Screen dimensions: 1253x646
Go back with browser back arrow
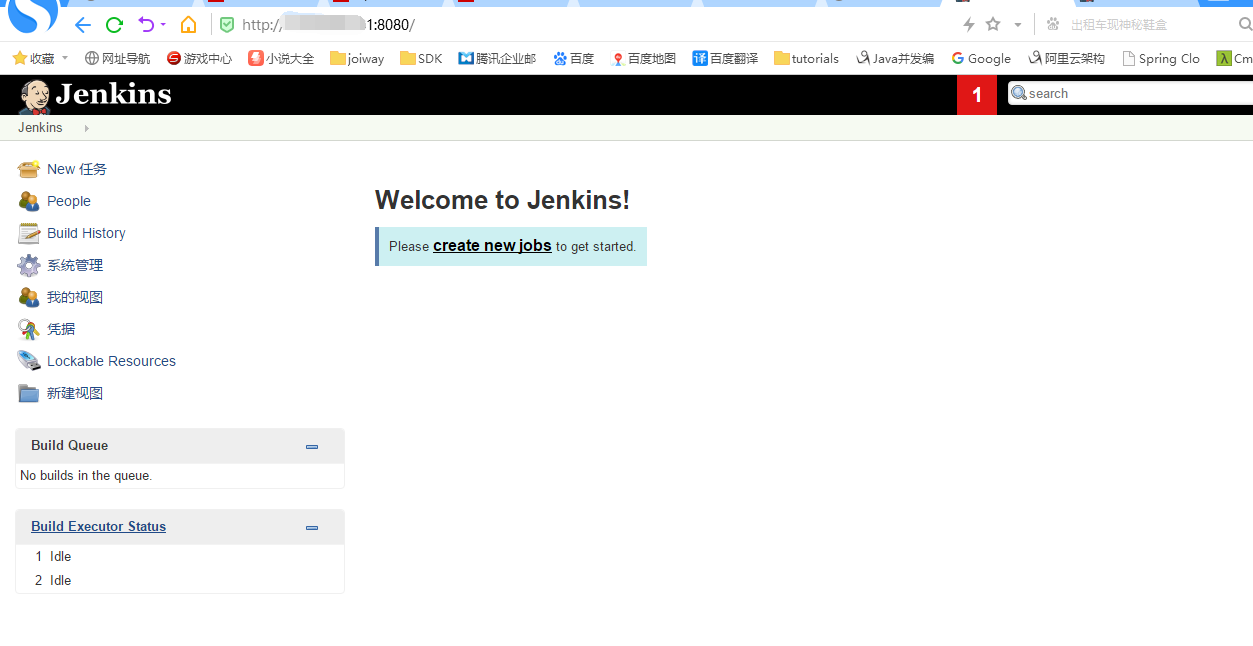pyautogui.click(x=83, y=25)
